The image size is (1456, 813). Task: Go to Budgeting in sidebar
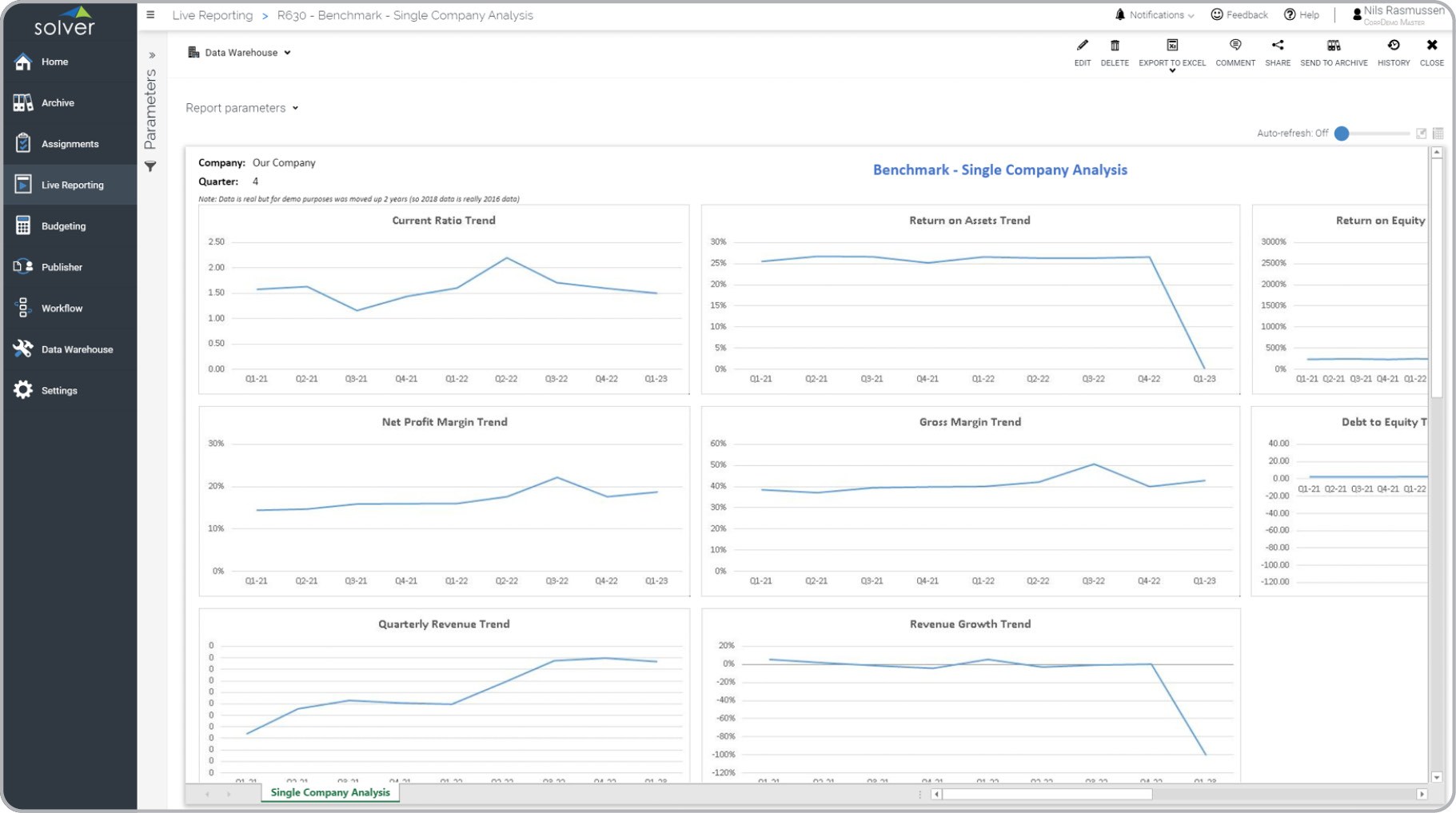tap(63, 226)
